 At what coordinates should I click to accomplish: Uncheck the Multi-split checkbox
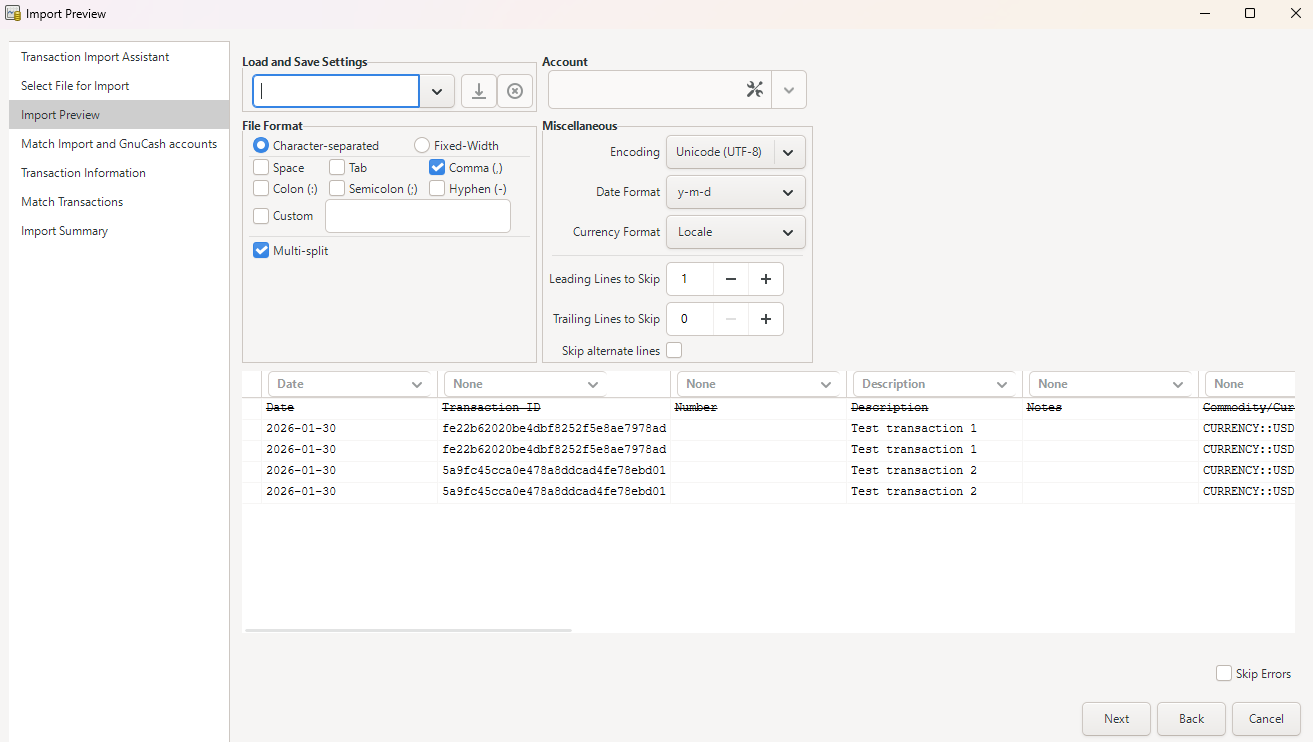click(x=261, y=251)
